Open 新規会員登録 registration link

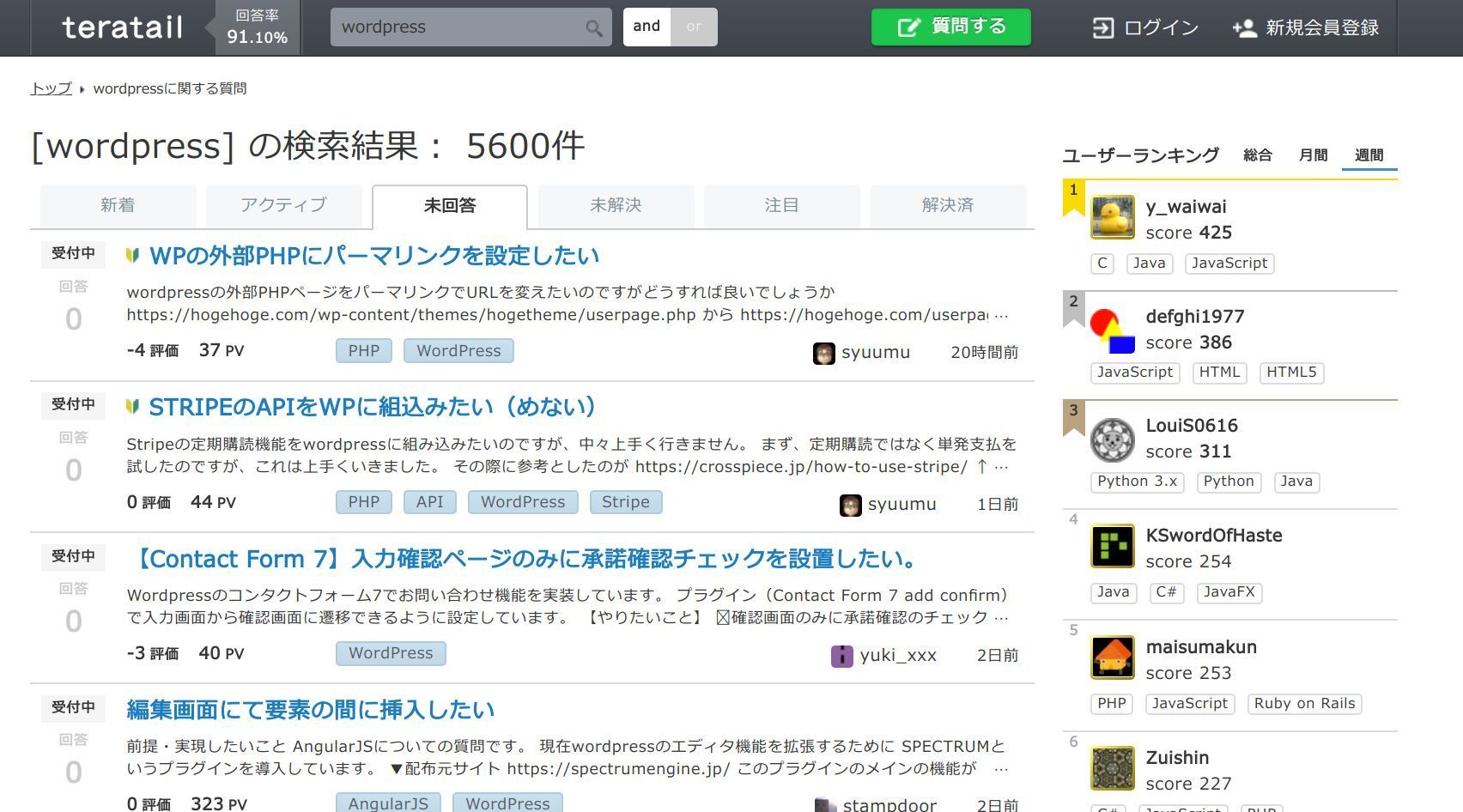[1305, 28]
